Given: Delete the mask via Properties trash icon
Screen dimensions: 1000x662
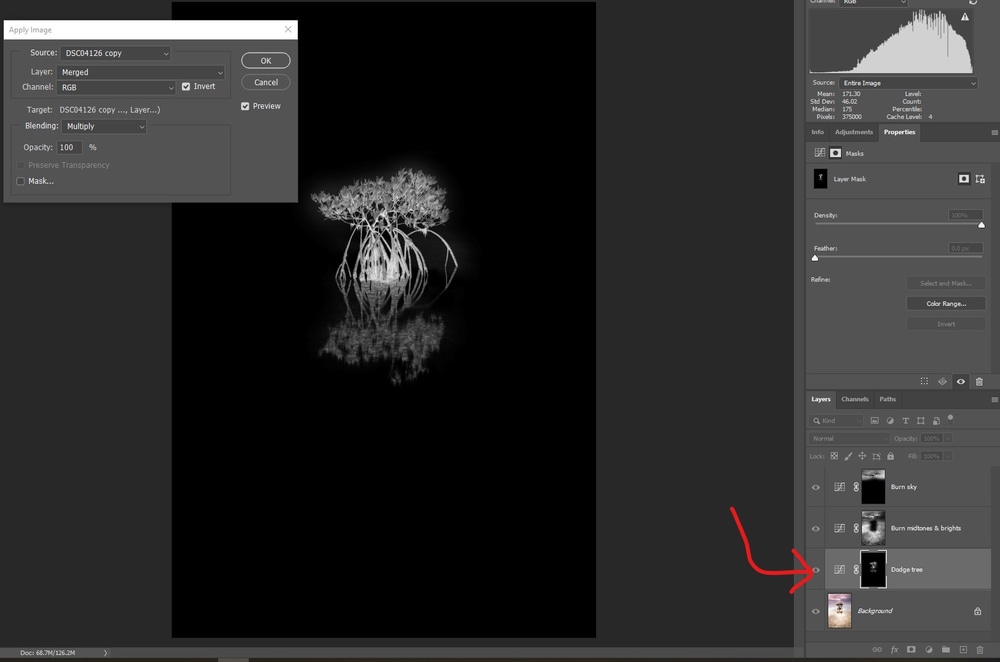Looking at the screenshot, I should coord(979,381).
